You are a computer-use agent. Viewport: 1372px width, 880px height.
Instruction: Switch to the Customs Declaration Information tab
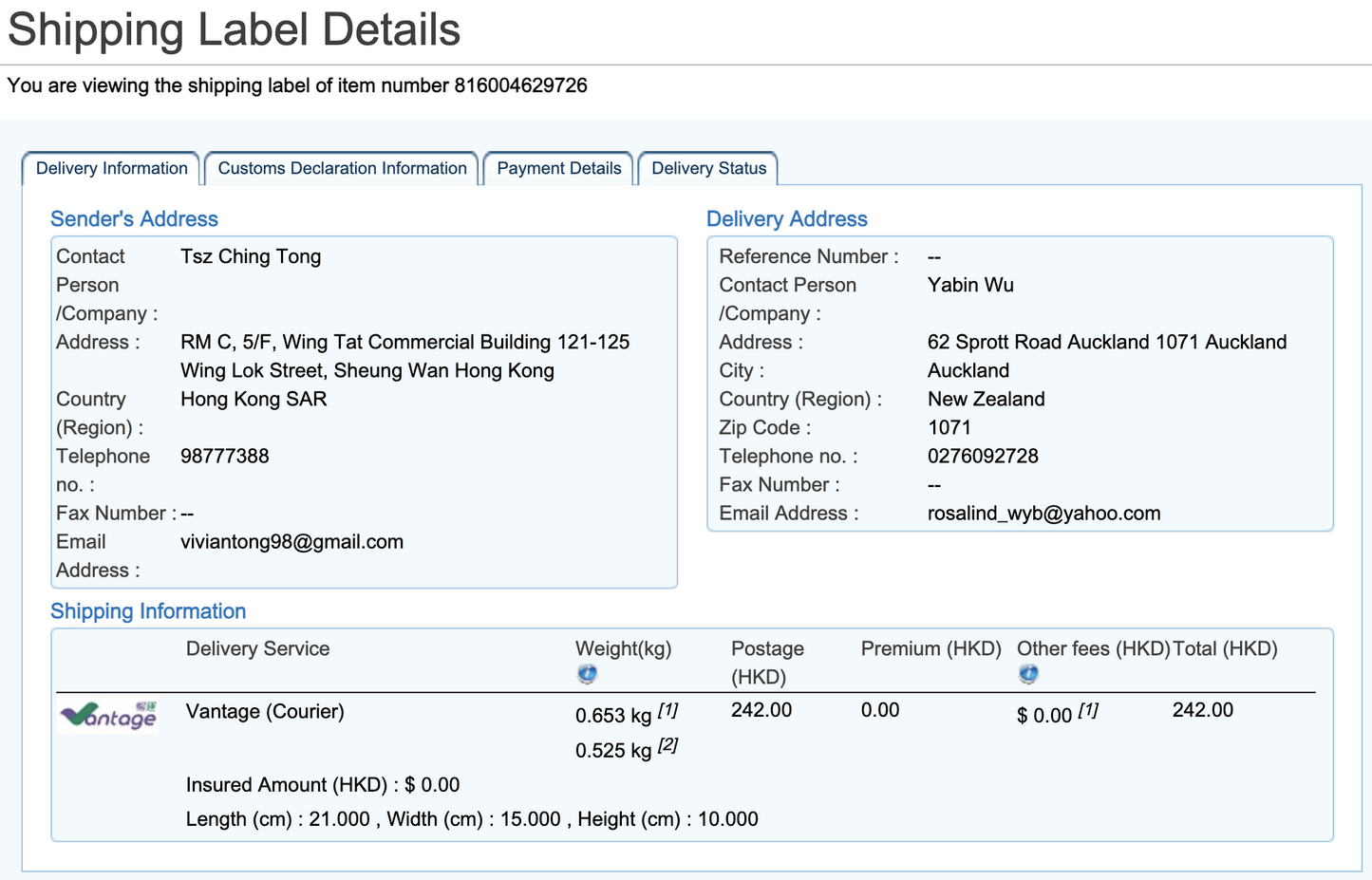point(341,168)
